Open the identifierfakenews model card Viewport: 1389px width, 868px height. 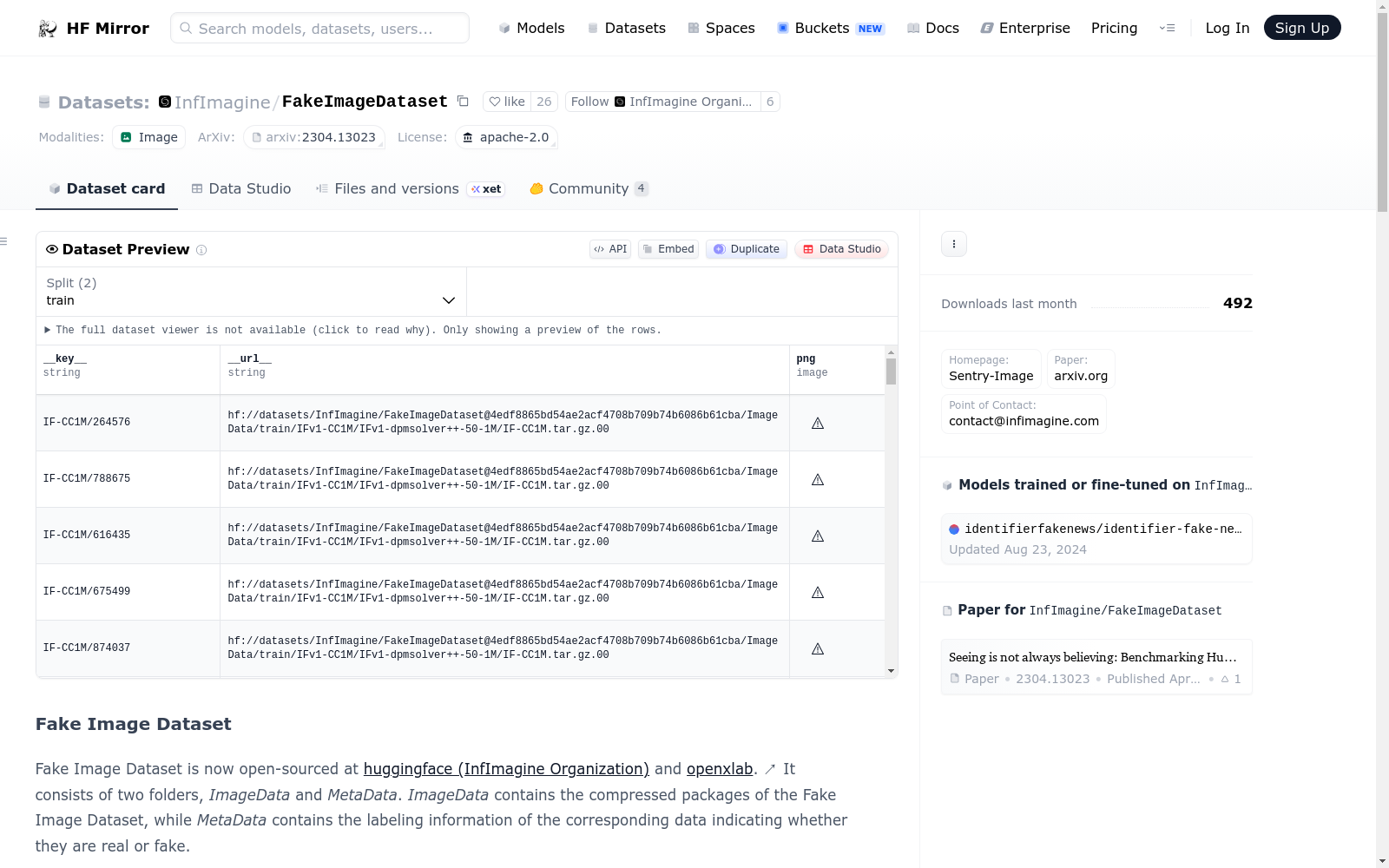click(1096, 539)
